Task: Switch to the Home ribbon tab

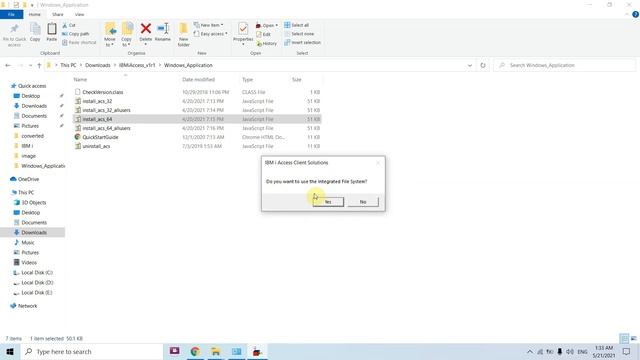Action: pyautogui.click(x=35, y=14)
